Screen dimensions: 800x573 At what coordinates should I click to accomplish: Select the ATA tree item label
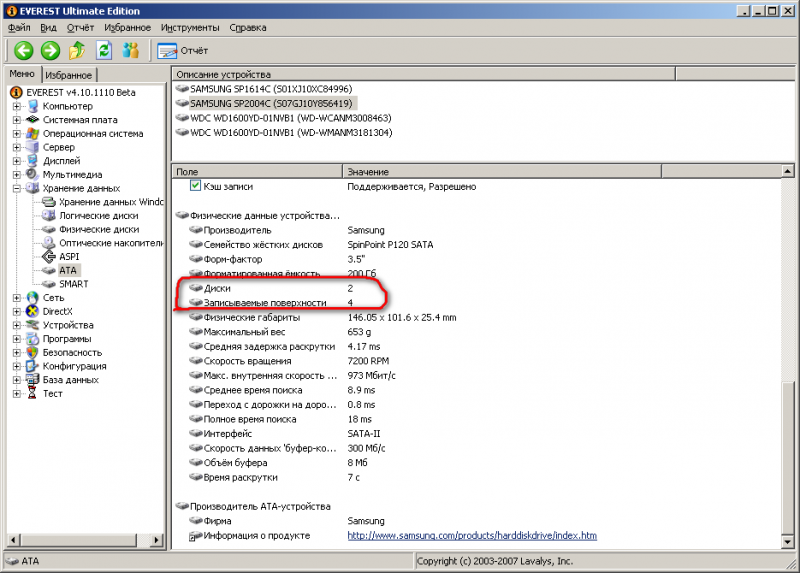click(68, 270)
